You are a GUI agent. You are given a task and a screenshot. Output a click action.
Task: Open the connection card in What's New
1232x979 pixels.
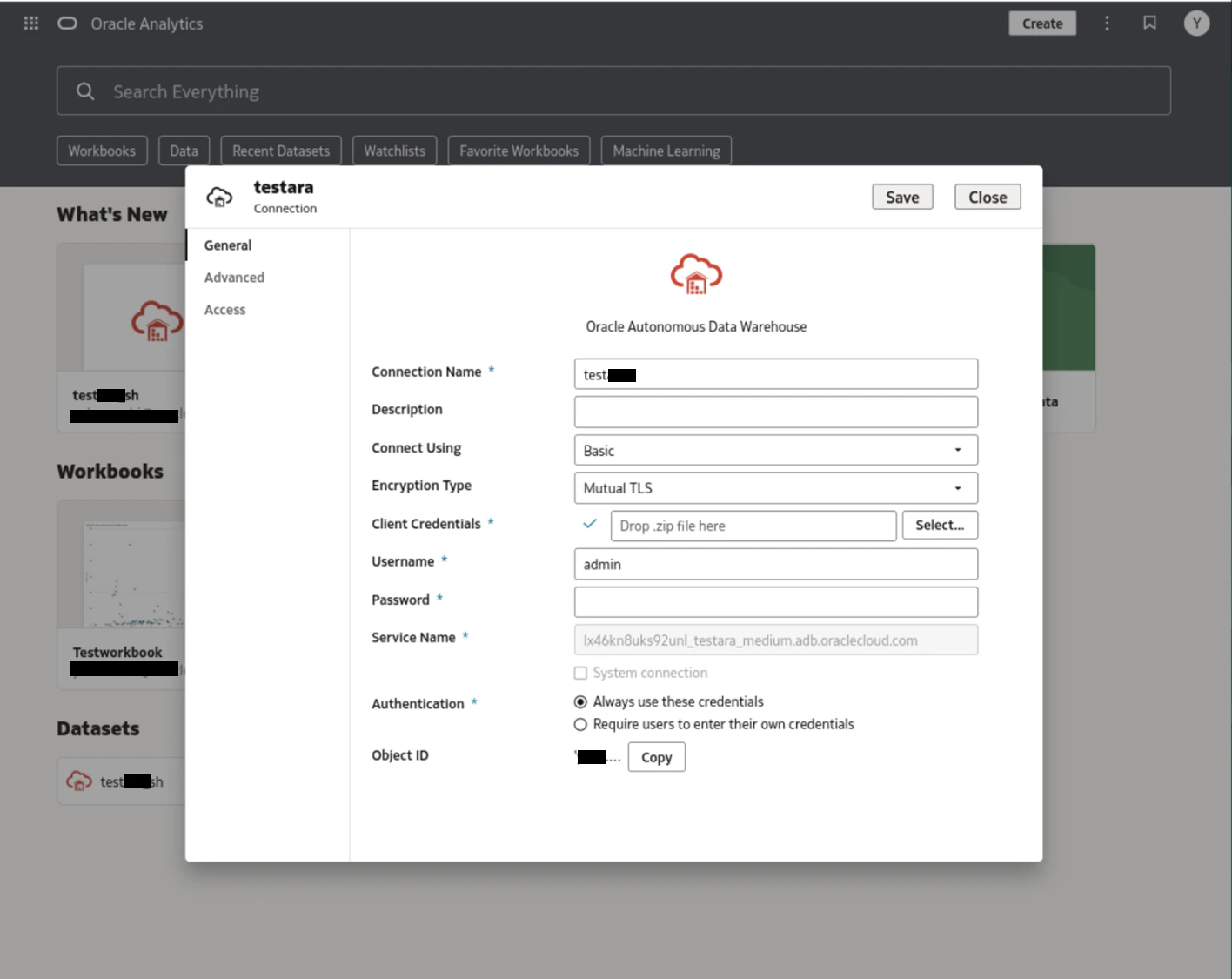[x=122, y=338]
